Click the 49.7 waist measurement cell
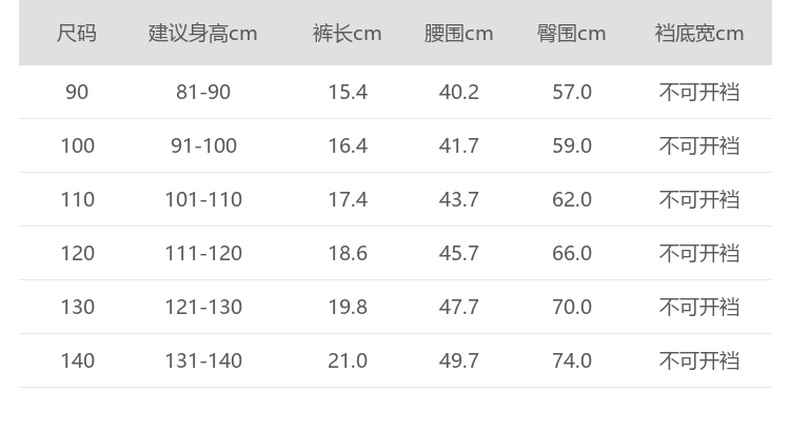Image resolution: width=790 pixels, height=431 pixels. coord(459,361)
